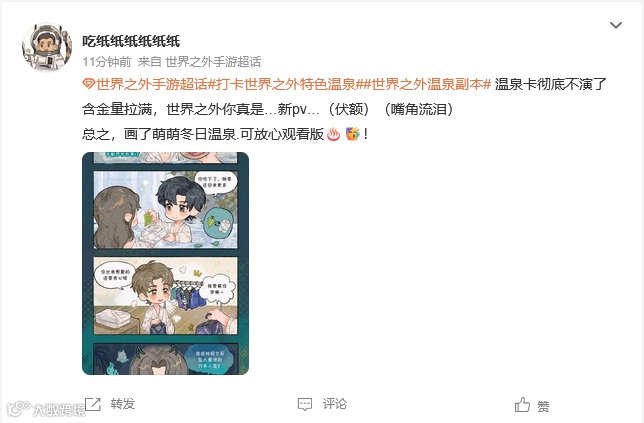Viewport: 644px width, 423px height.
Task: Click the thumbs-up like icon
Action: pos(522,405)
